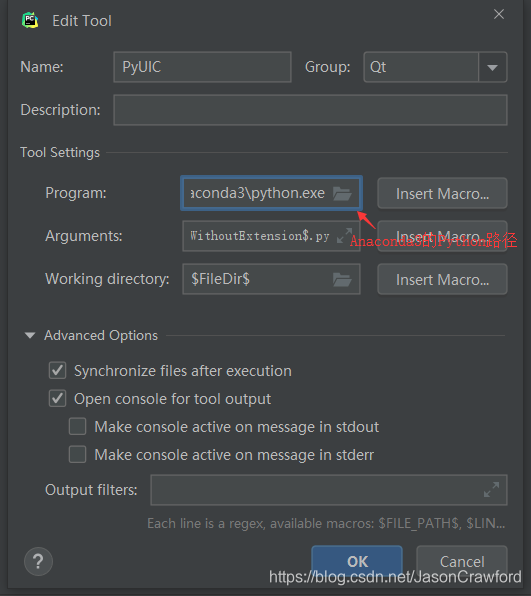Click the Program path field

pyautogui.click(x=271, y=193)
